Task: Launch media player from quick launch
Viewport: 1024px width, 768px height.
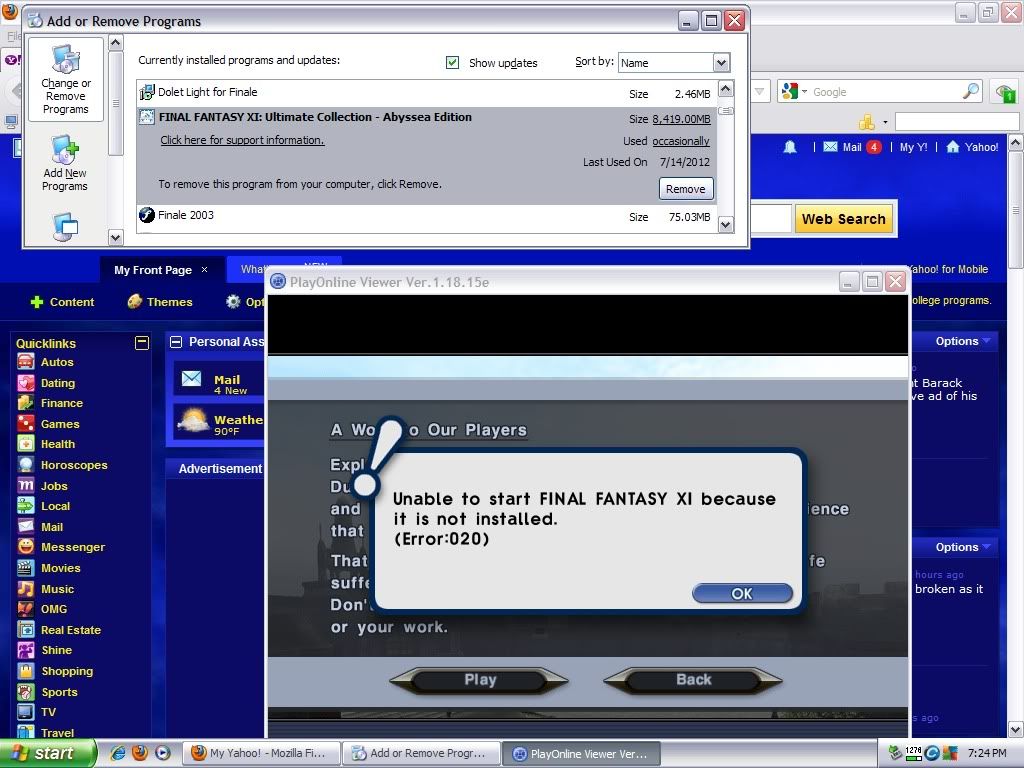Action: (163, 753)
